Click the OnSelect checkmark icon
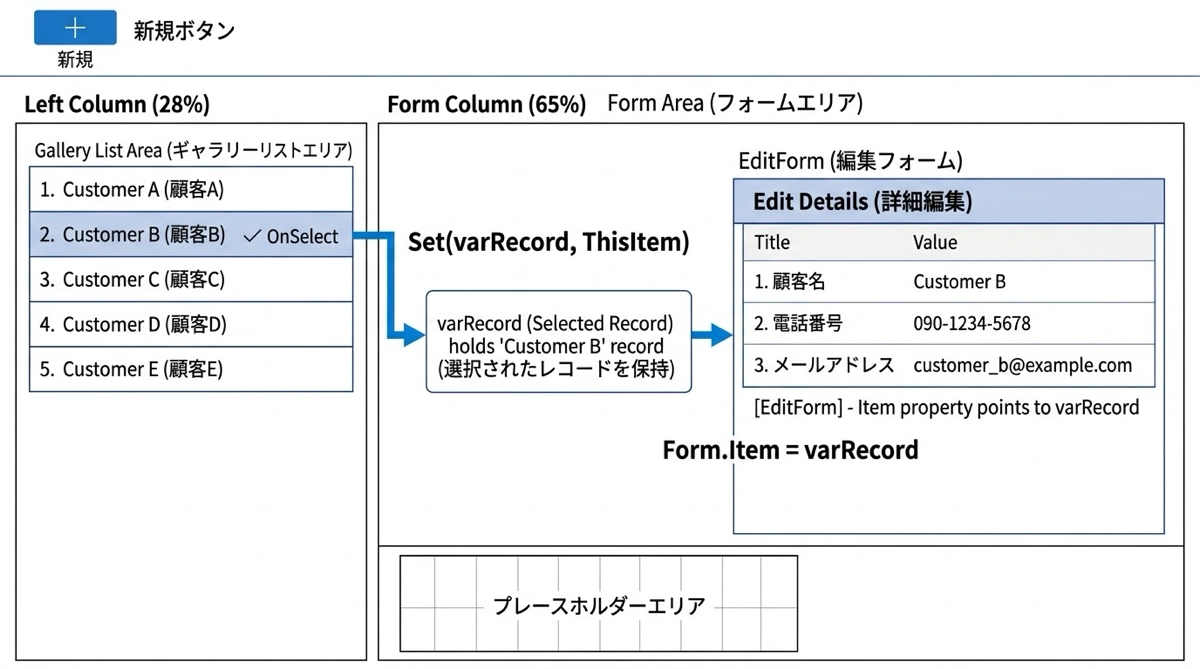 tap(252, 237)
